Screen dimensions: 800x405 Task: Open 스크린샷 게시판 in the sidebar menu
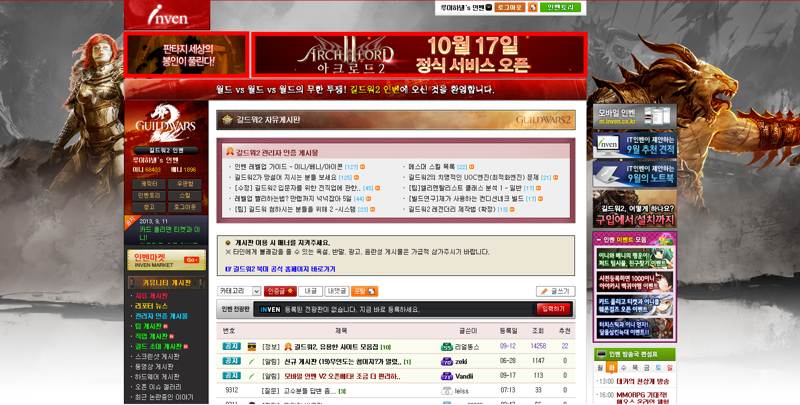(x=157, y=357)
